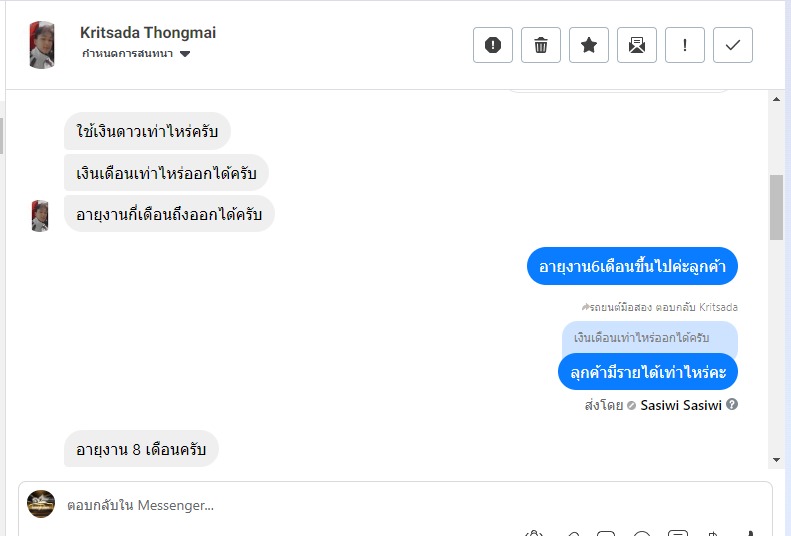Click Sasiwi Sasiwi sender name
This screenshot has height=536, width=791.
click(x=680, y=405)
